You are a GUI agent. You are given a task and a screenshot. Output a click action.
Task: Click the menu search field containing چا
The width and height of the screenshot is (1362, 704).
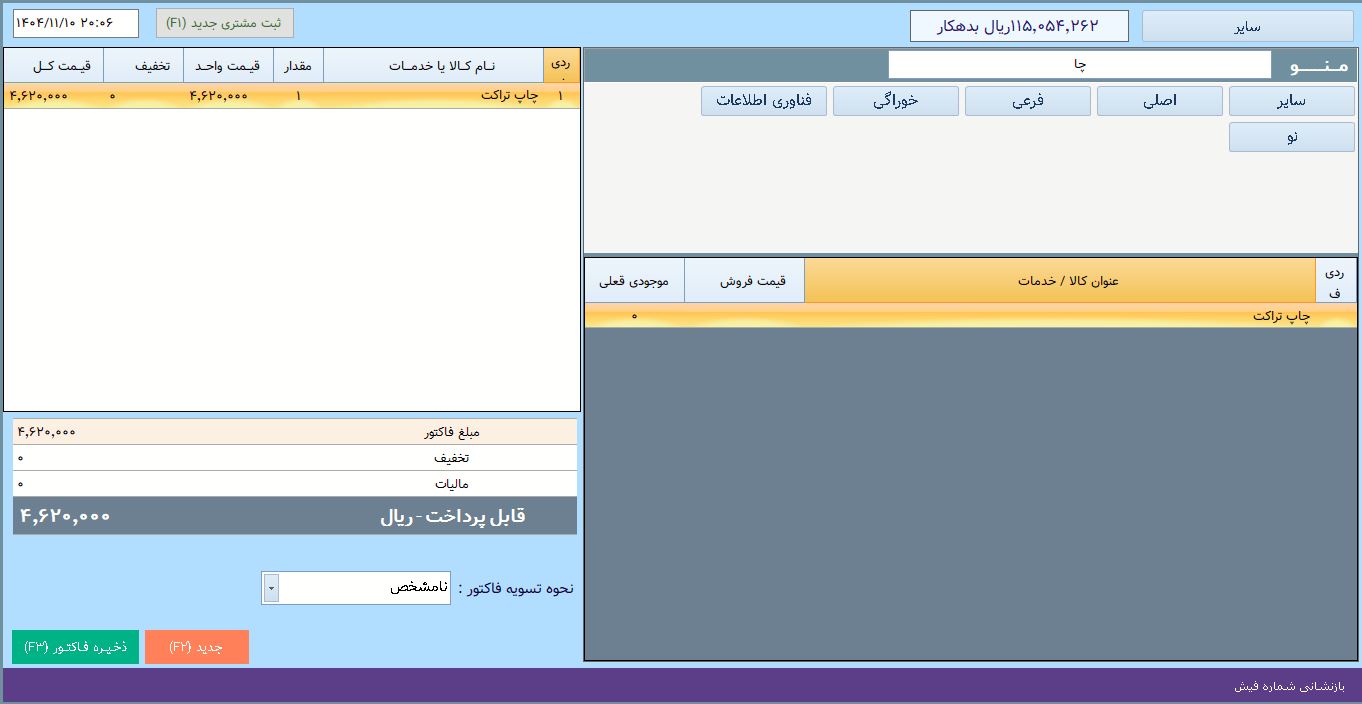(1079, 65)
